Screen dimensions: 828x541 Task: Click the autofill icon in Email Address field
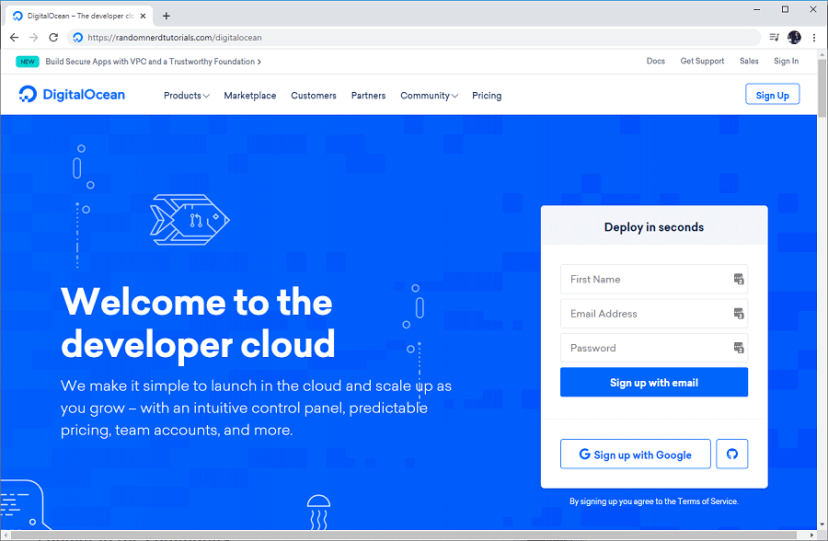point(739,314)
